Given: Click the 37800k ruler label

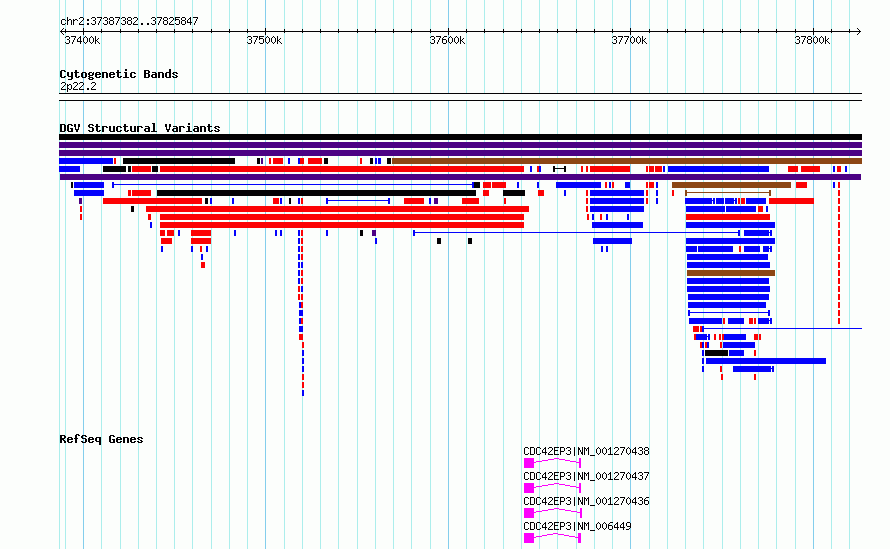Looking at the screenshot, I should (x=812, y=40).
